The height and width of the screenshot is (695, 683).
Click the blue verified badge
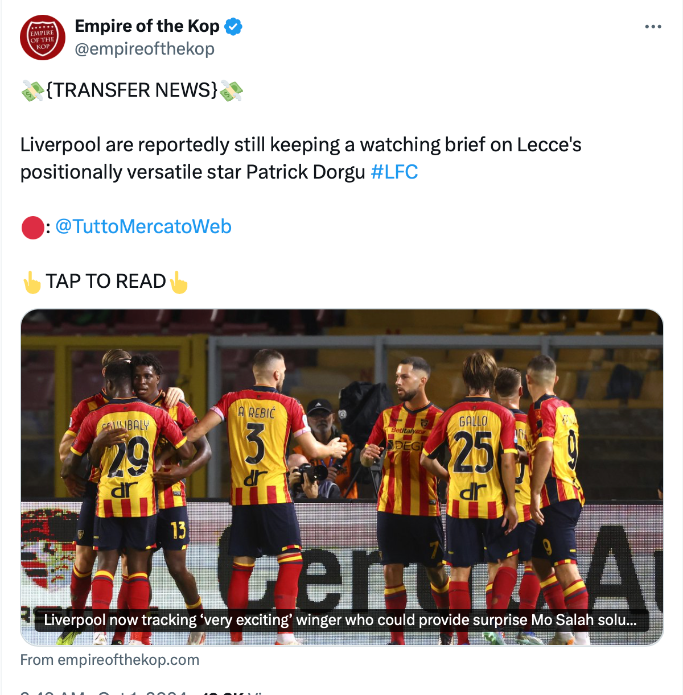[233, 27]
